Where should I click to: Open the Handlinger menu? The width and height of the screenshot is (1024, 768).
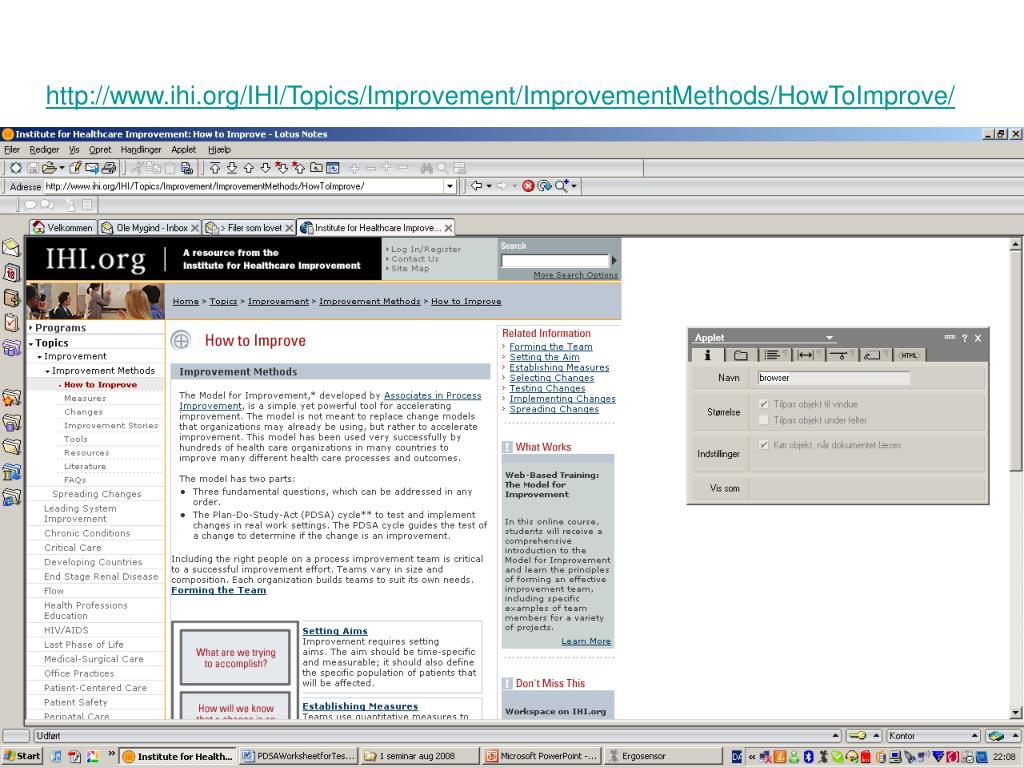[x=140, y=150]
